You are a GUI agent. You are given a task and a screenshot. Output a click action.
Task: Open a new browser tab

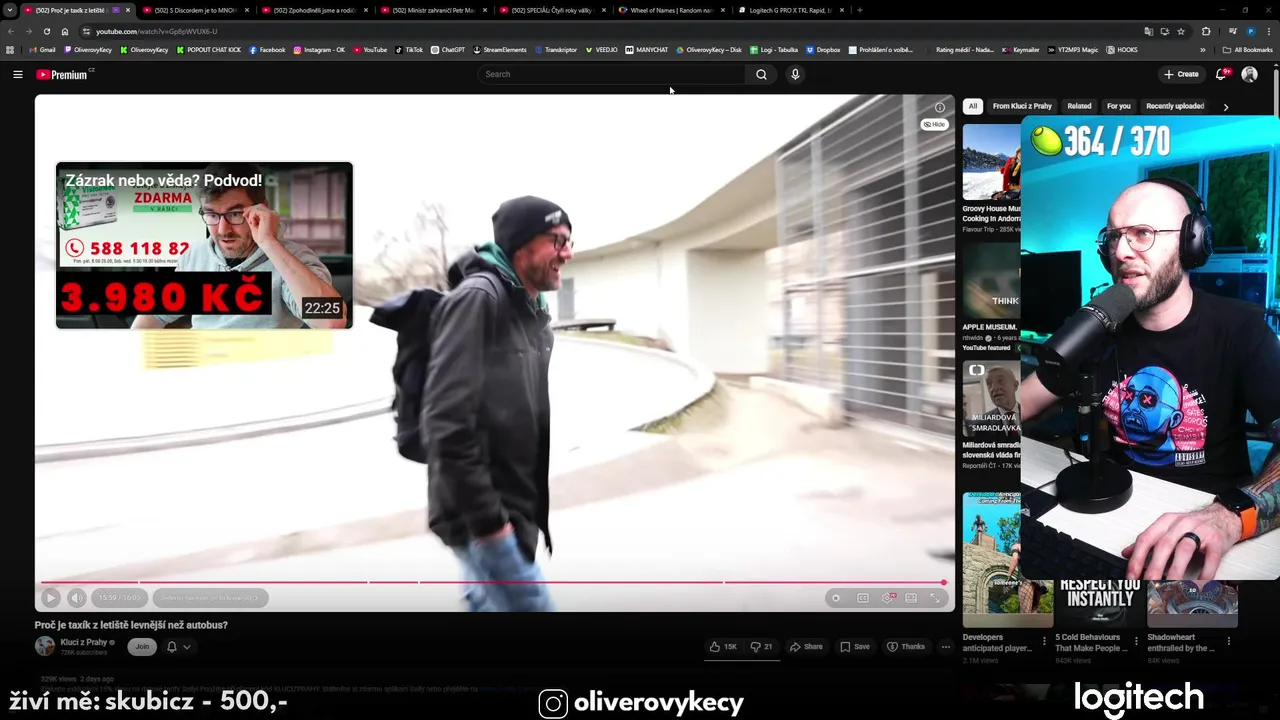coord(859,10)
